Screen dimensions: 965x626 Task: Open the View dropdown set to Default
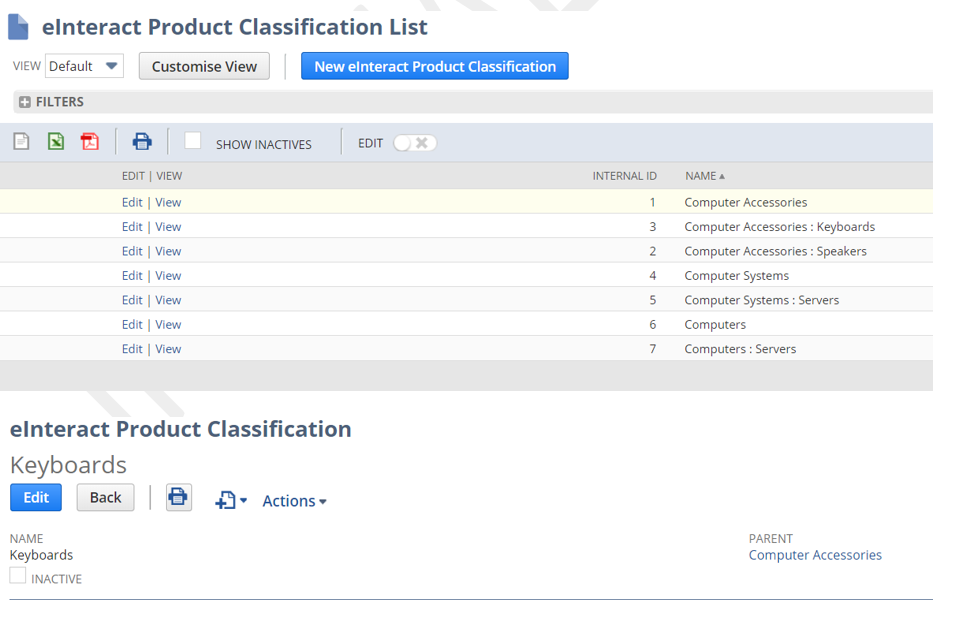pos(84,66)
